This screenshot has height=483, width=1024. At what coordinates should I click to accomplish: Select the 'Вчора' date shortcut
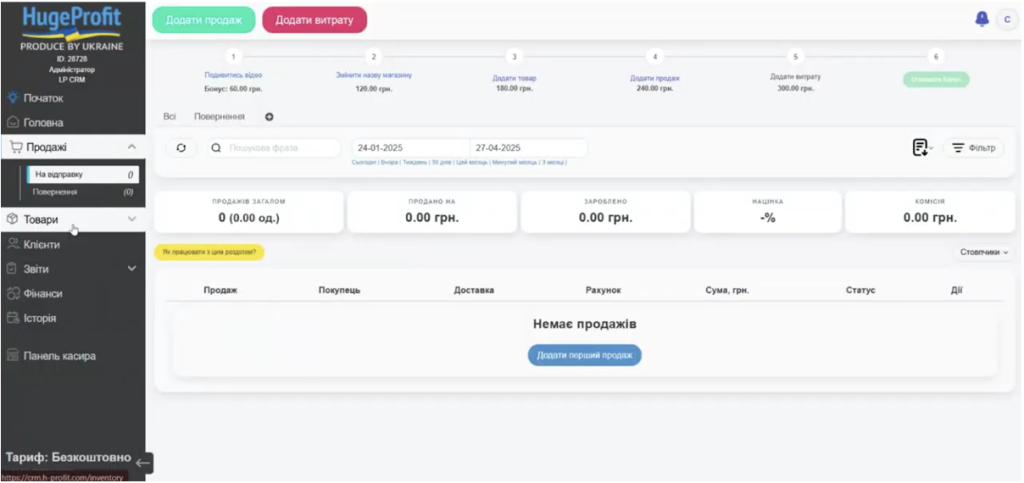[x=389, y=163]
